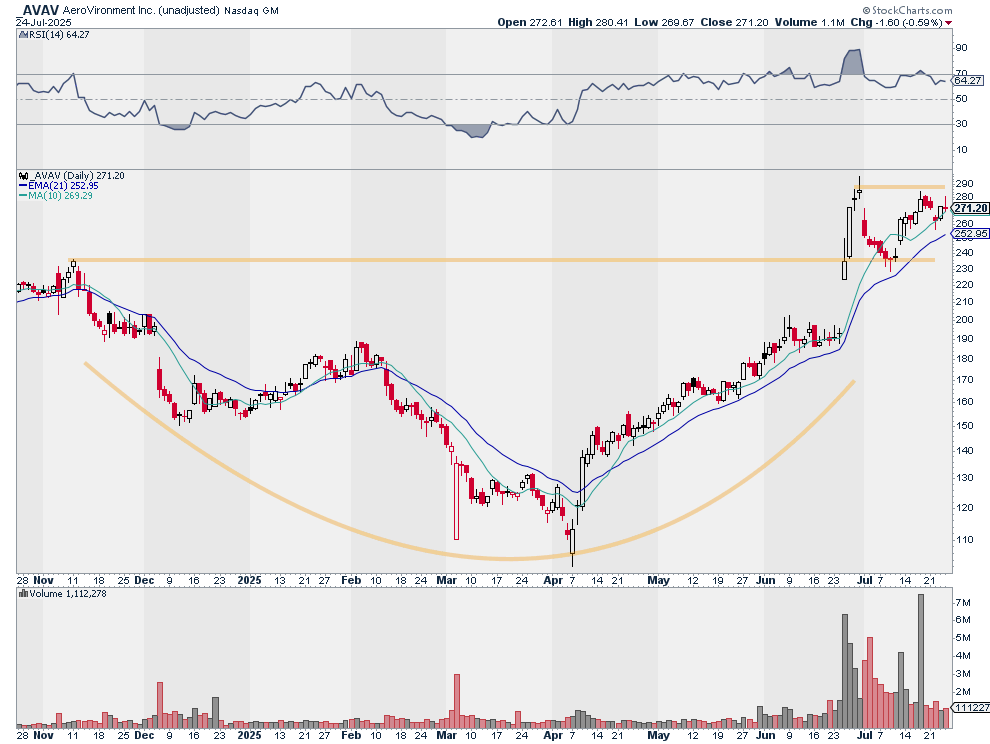
Task: Click the green MA(10) line swatch
Action: (x=23, y=196)
